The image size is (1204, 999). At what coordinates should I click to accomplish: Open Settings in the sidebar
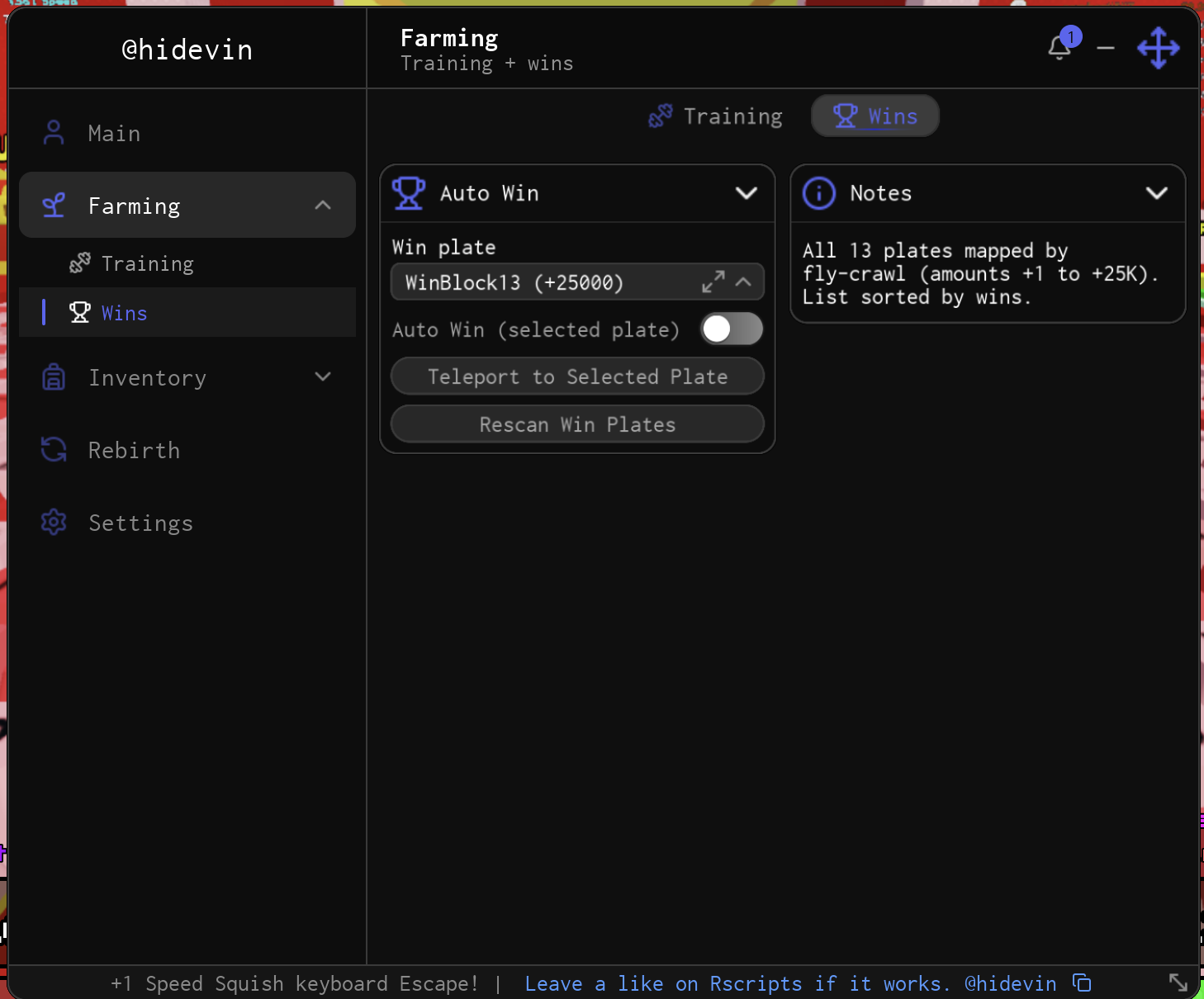click(187, 523)
